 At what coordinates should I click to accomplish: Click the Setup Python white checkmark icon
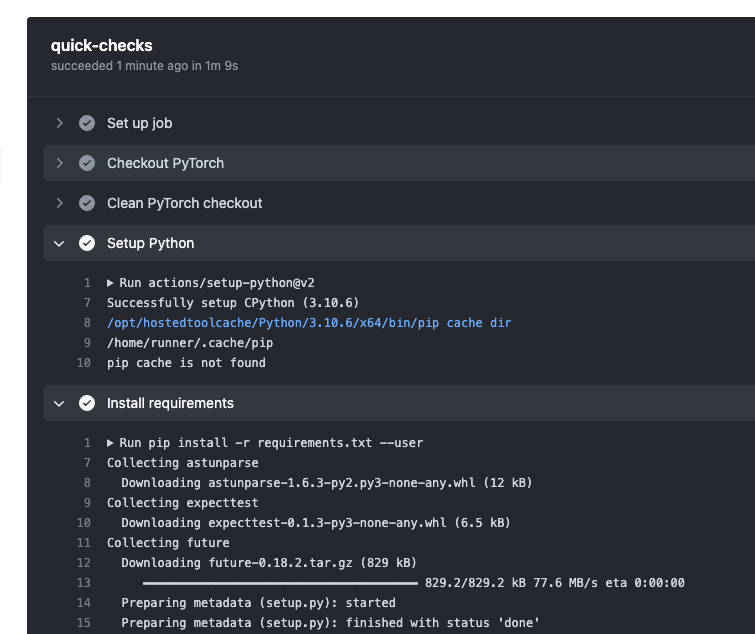[87, 243]
